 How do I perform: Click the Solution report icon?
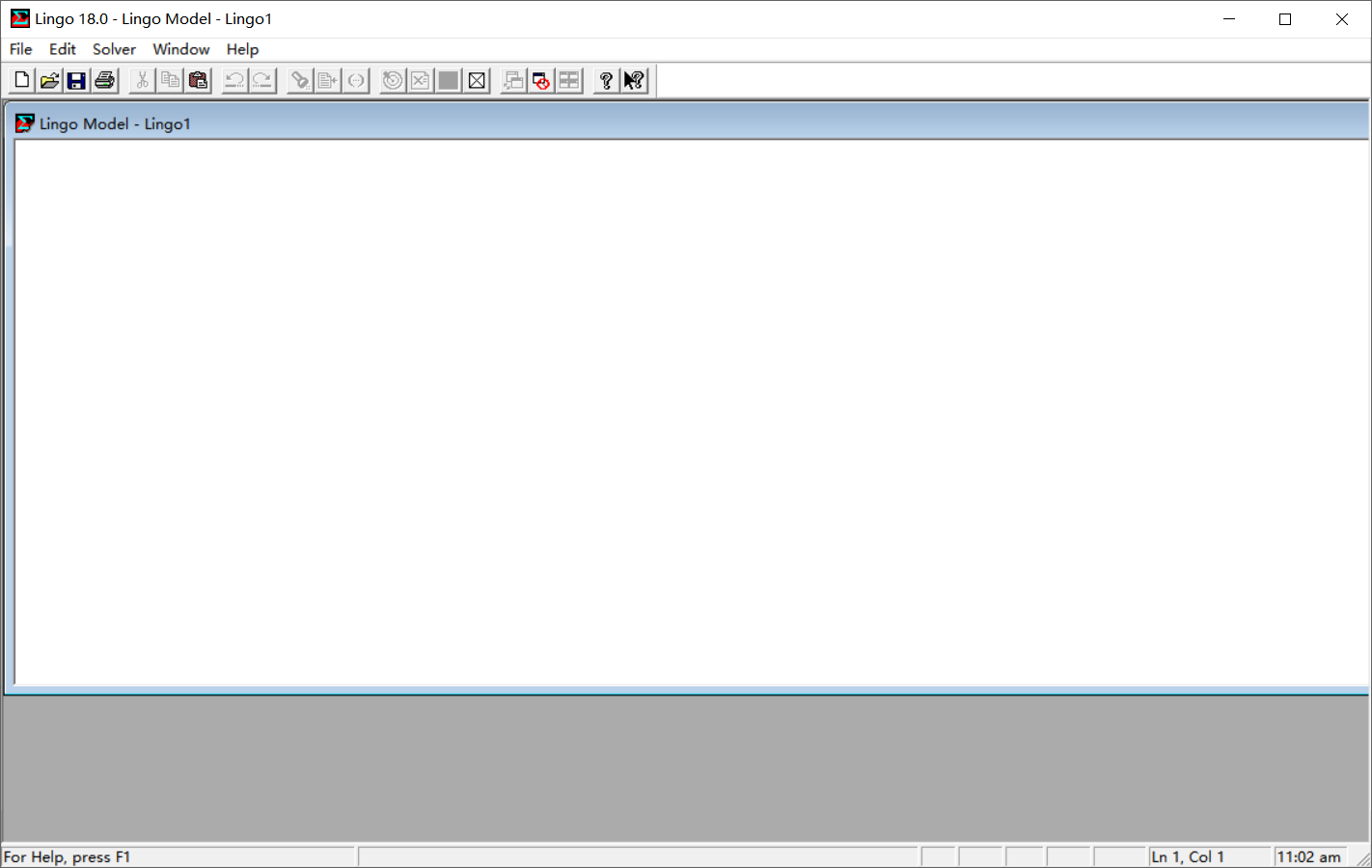(421, 81)
